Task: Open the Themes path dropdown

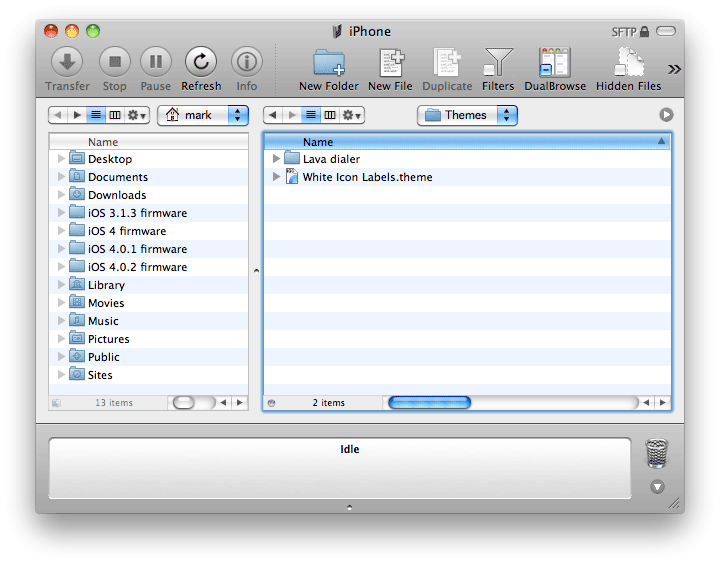Action: (467, 115)
